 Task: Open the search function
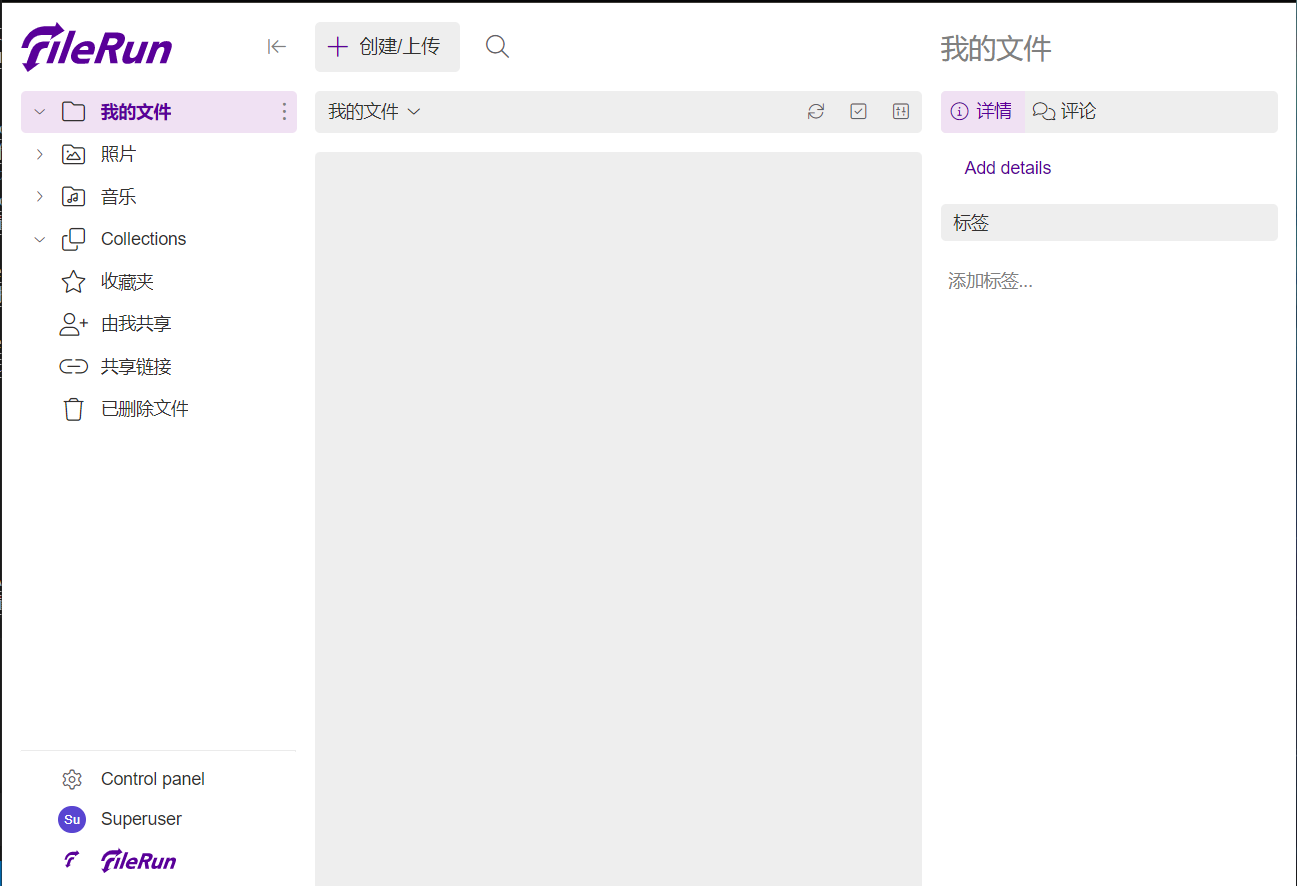(497, 46)
